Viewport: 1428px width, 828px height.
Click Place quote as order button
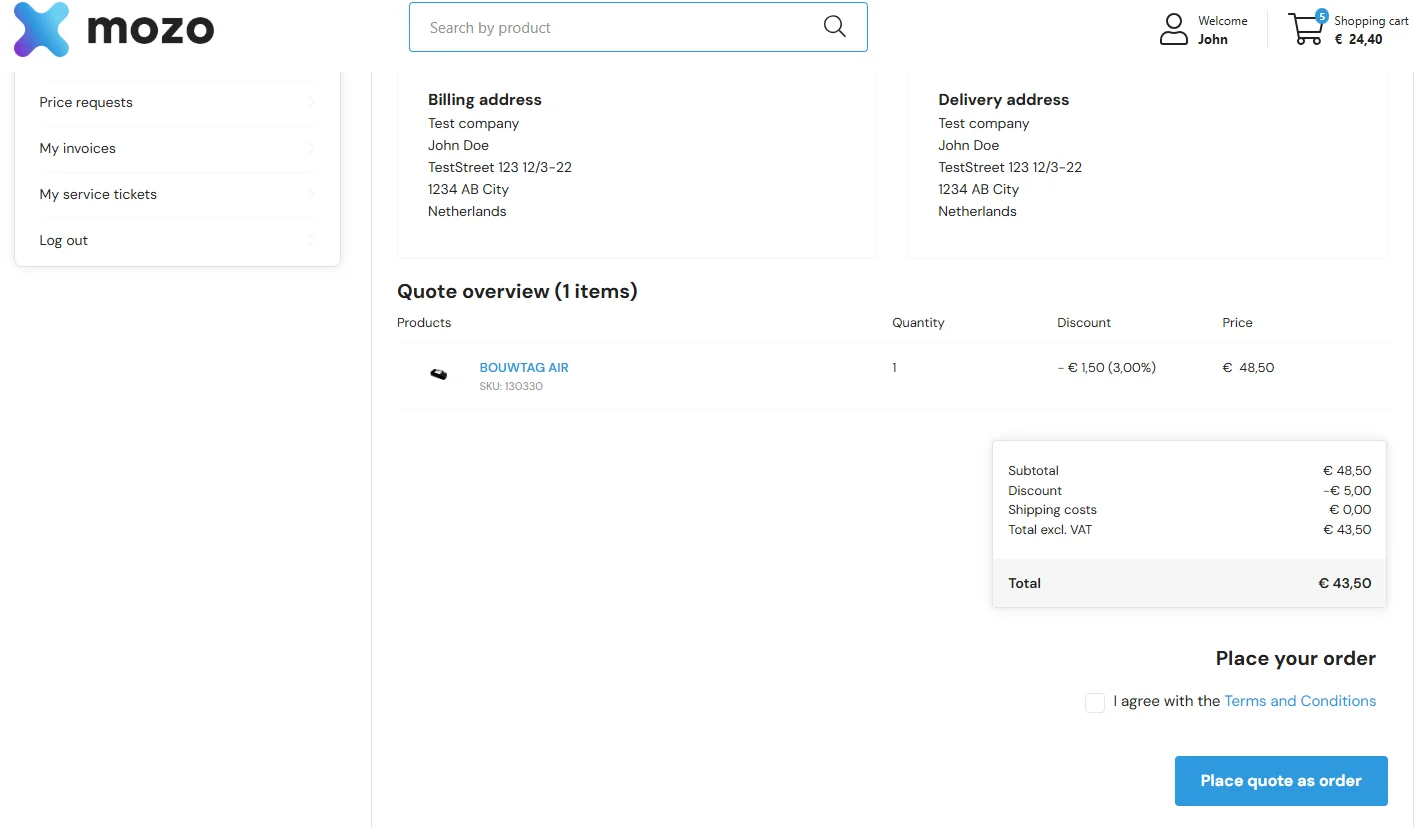(x=1281, y=781)
